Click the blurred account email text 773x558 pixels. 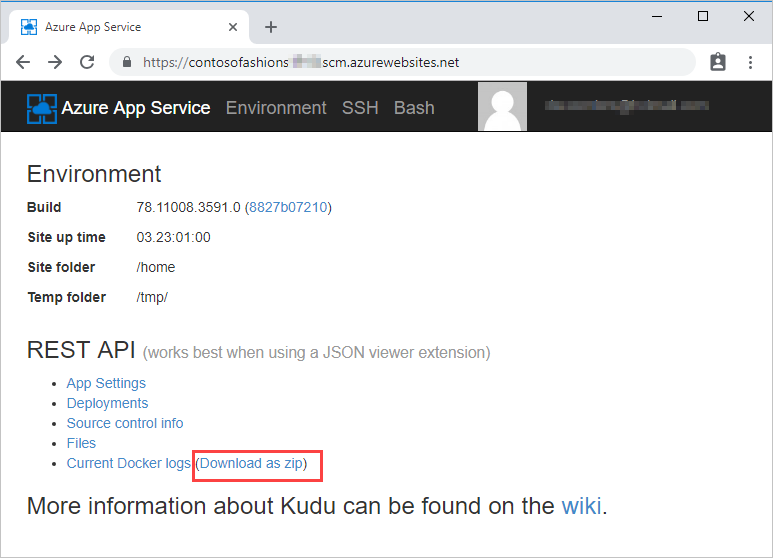coord(627,105)
